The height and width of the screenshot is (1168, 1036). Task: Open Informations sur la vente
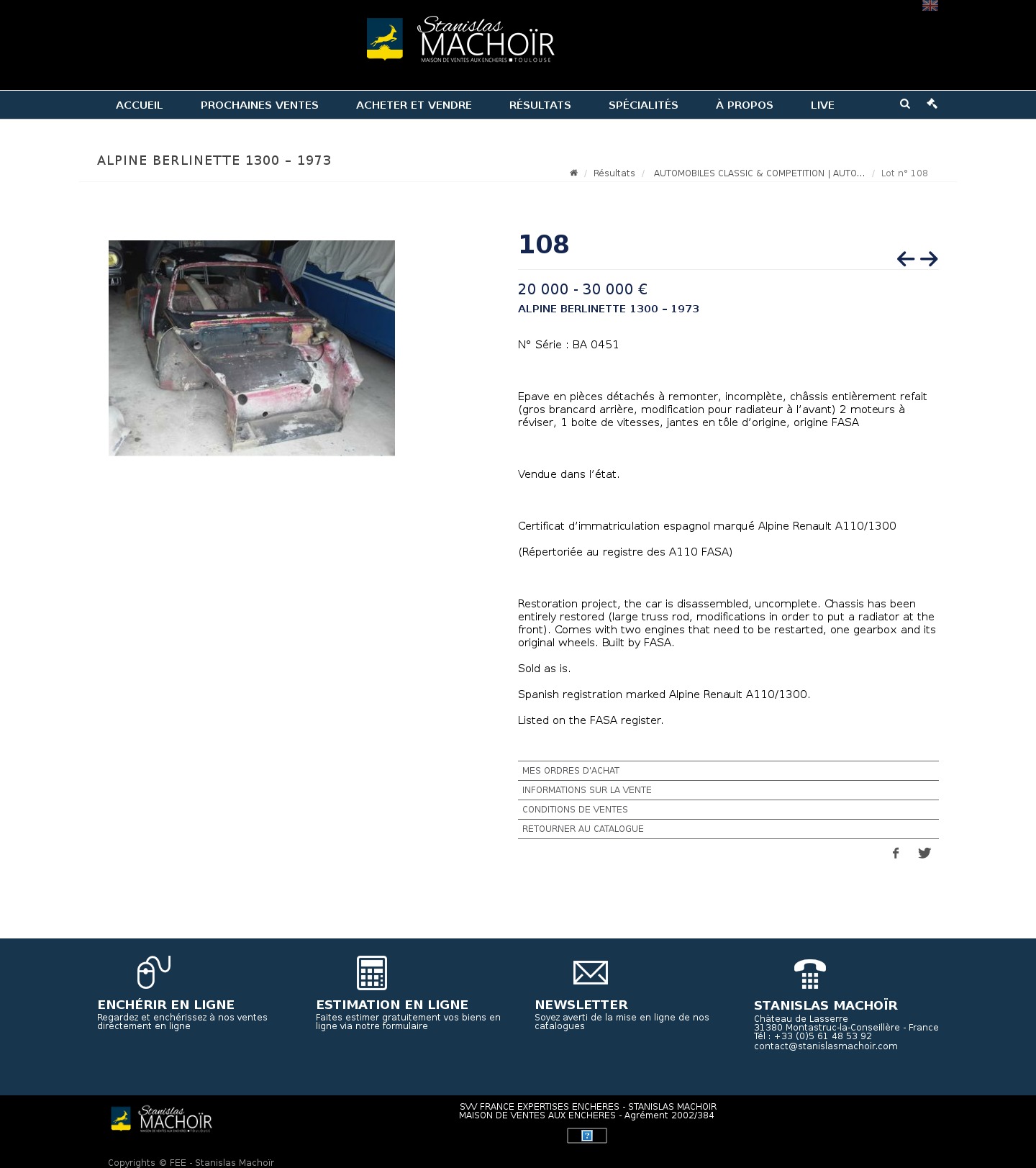point(728,790)
